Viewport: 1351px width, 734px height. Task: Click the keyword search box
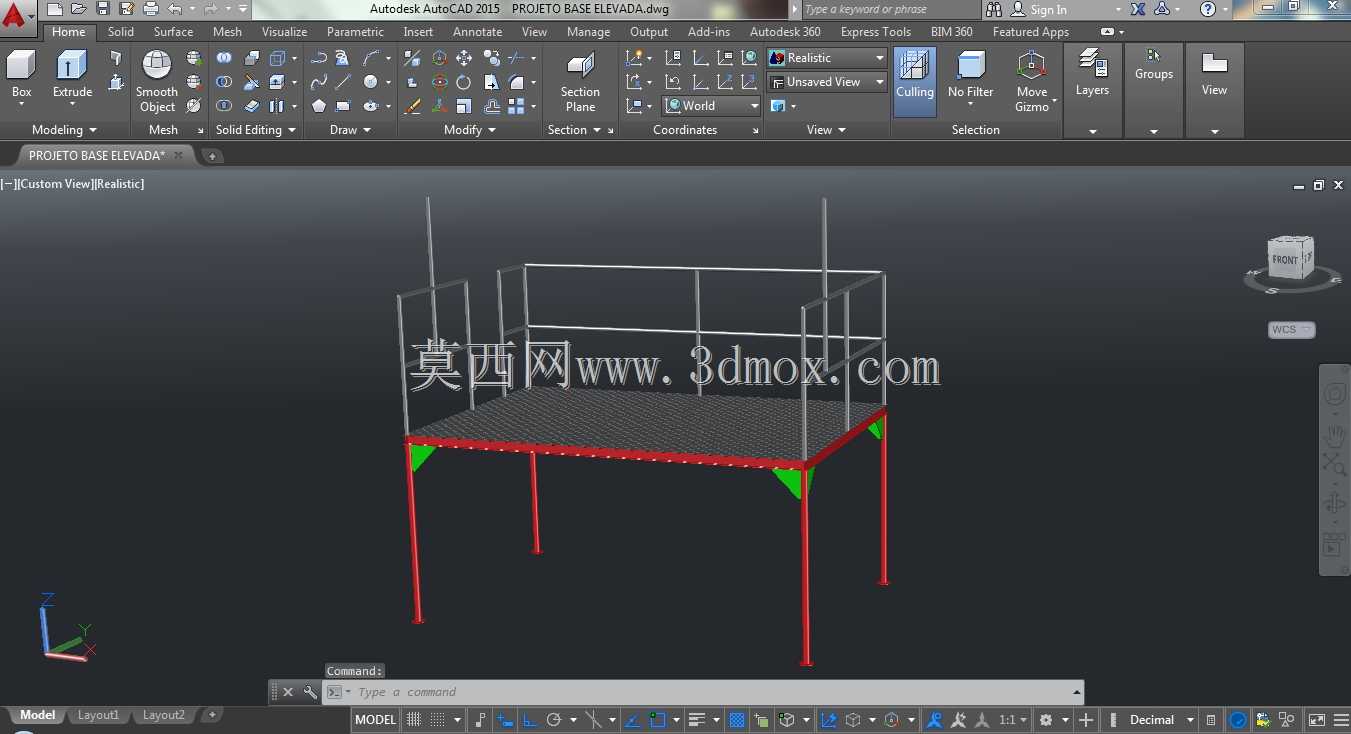point(890,9)
